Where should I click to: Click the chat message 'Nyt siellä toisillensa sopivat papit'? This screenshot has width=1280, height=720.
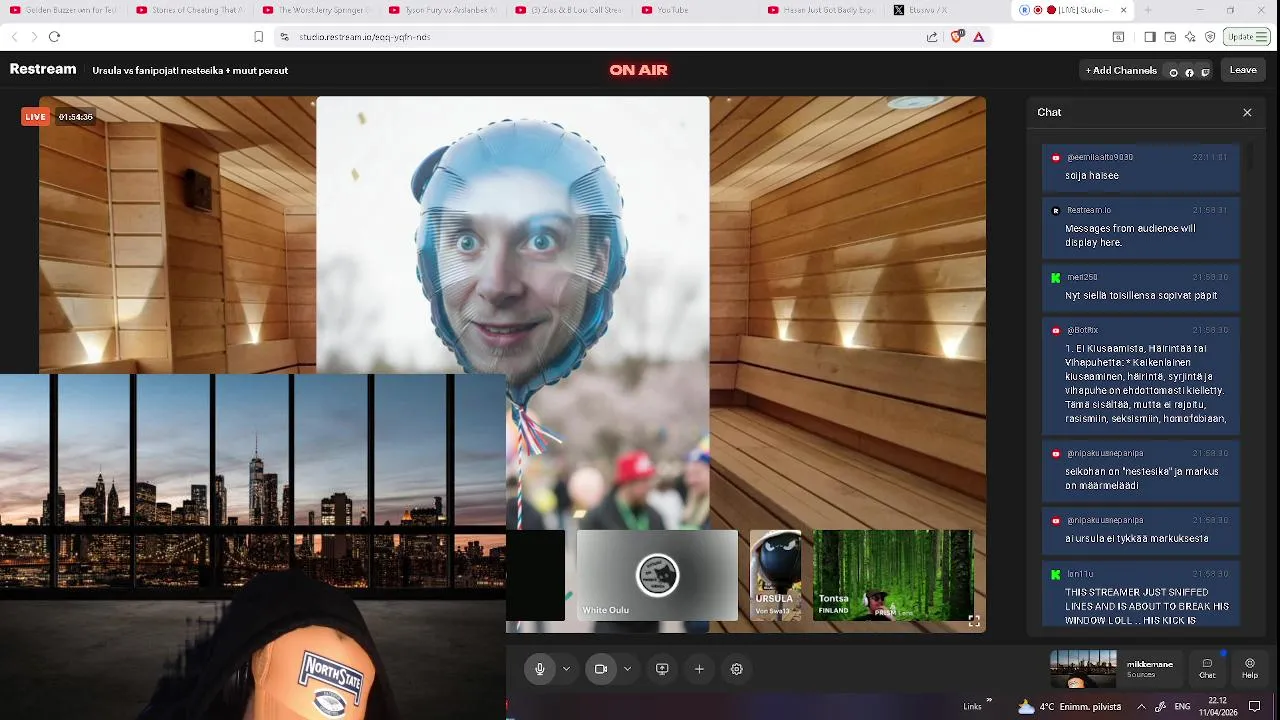[1141, 288]
